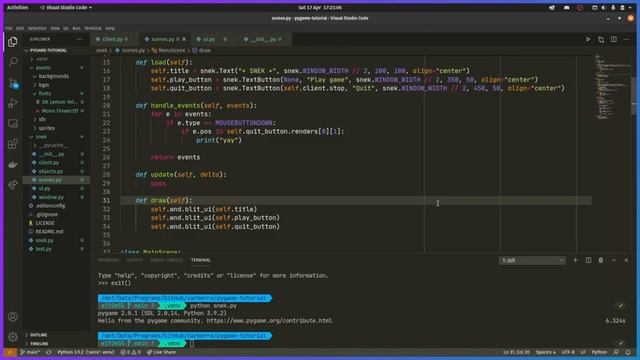
Task: Open the Manage gear icon
Action: (13, 337)
